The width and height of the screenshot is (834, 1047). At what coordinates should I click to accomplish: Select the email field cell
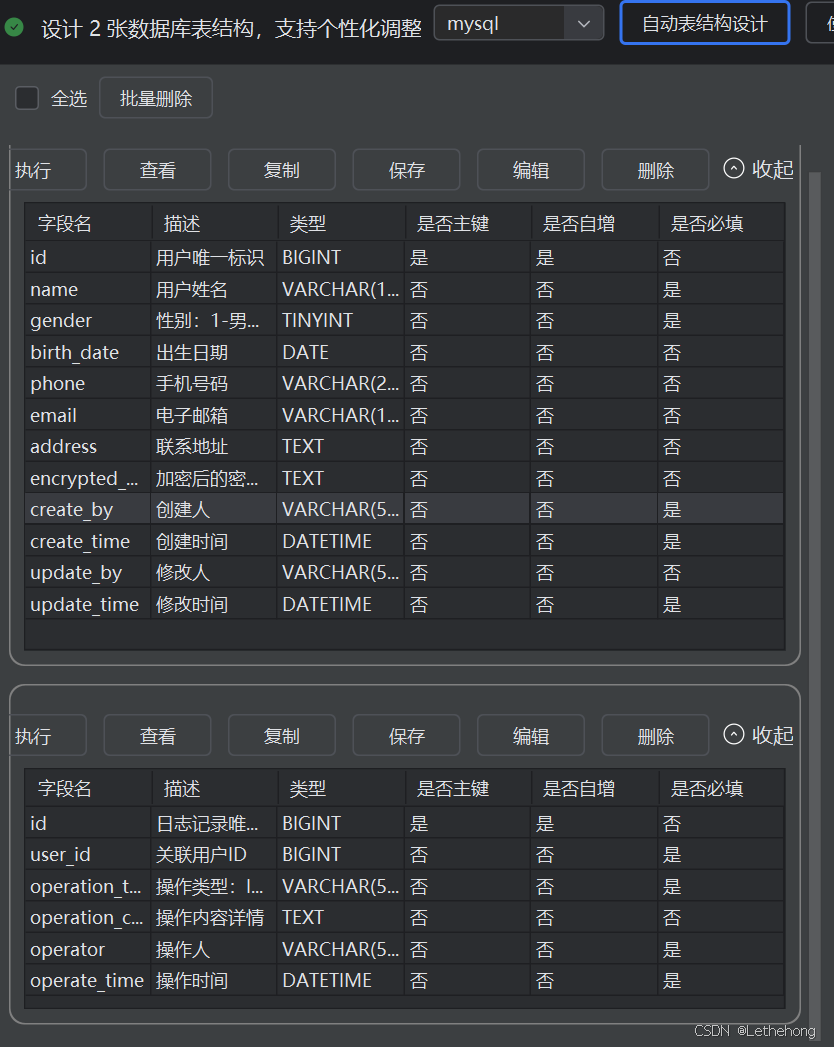coord(88,415)
